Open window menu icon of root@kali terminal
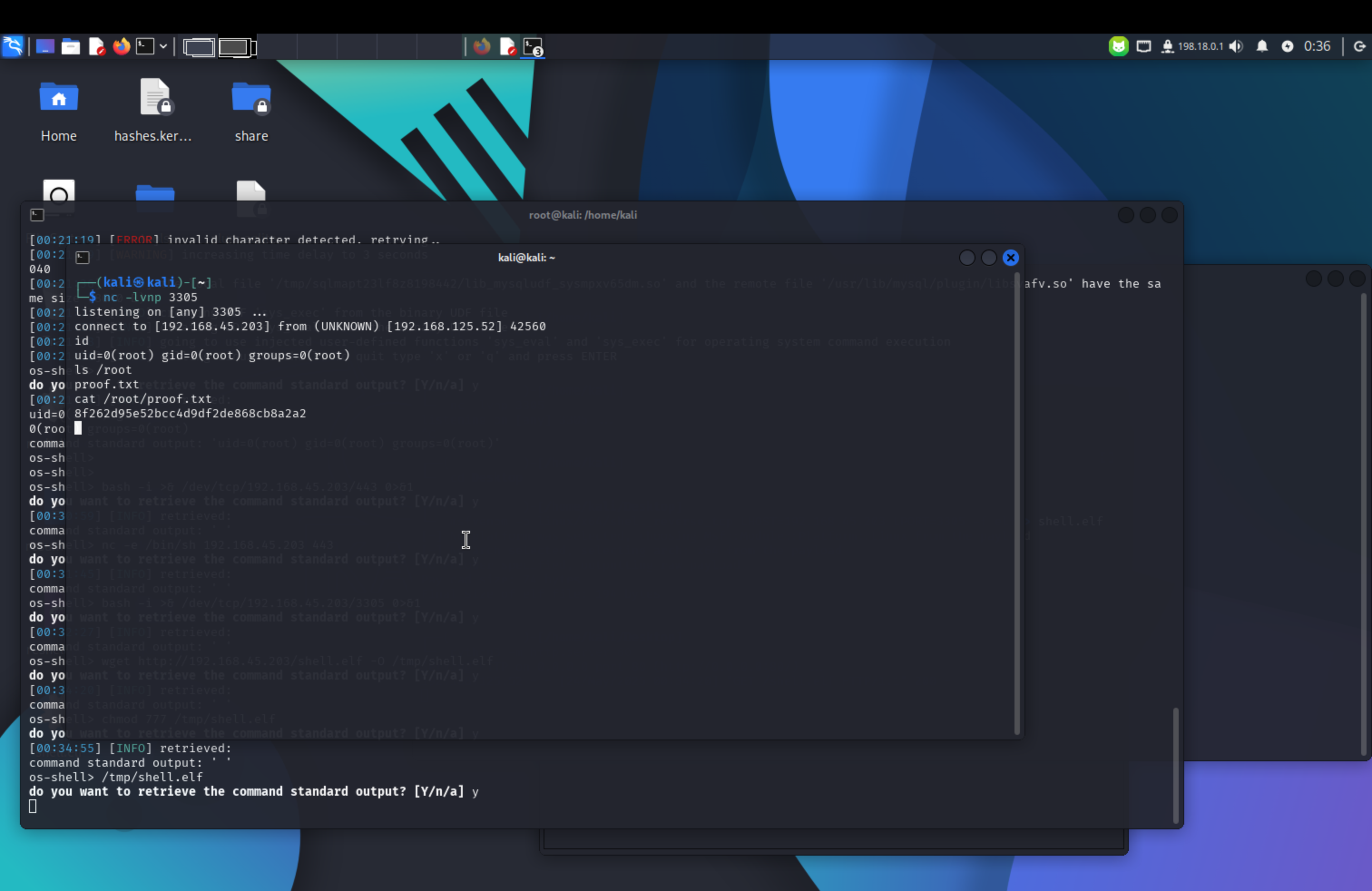The image size is (1372, 891). point(37,215)
